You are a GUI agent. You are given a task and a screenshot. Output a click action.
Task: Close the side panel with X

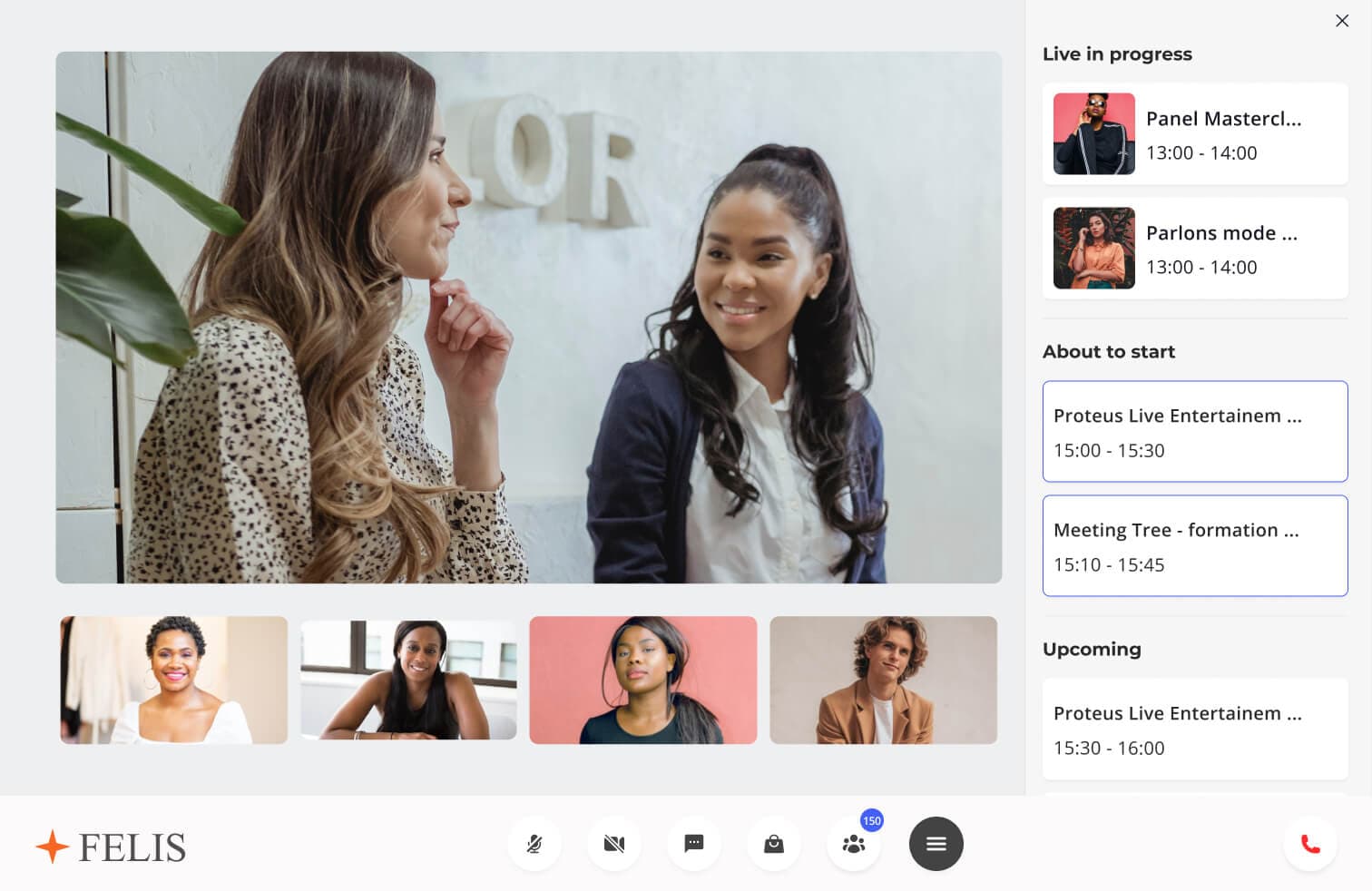point(1341,21)
